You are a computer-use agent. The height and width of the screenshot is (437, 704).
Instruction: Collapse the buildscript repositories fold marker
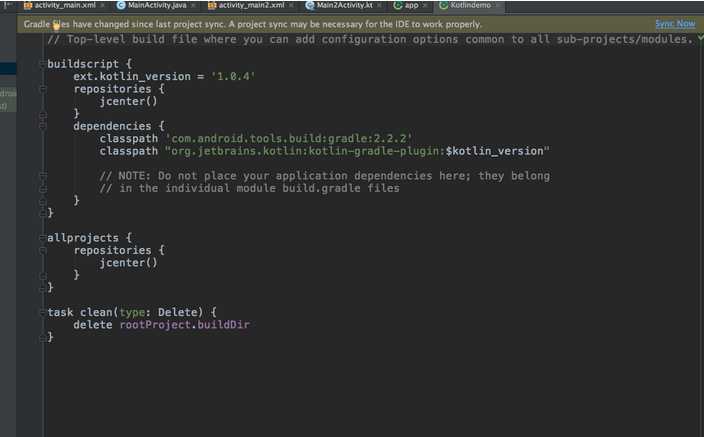43,89
